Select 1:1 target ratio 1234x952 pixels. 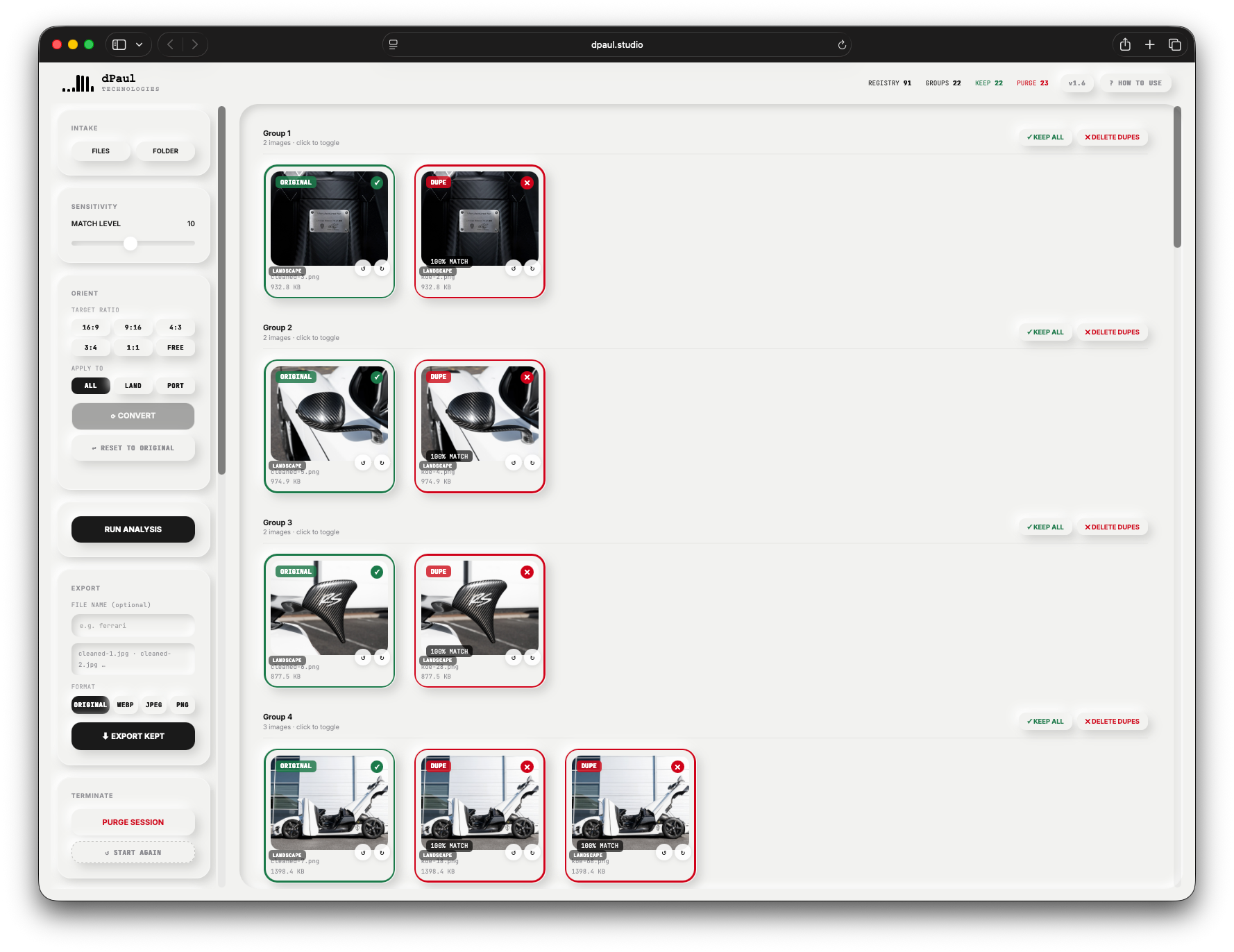click(133, 348)
